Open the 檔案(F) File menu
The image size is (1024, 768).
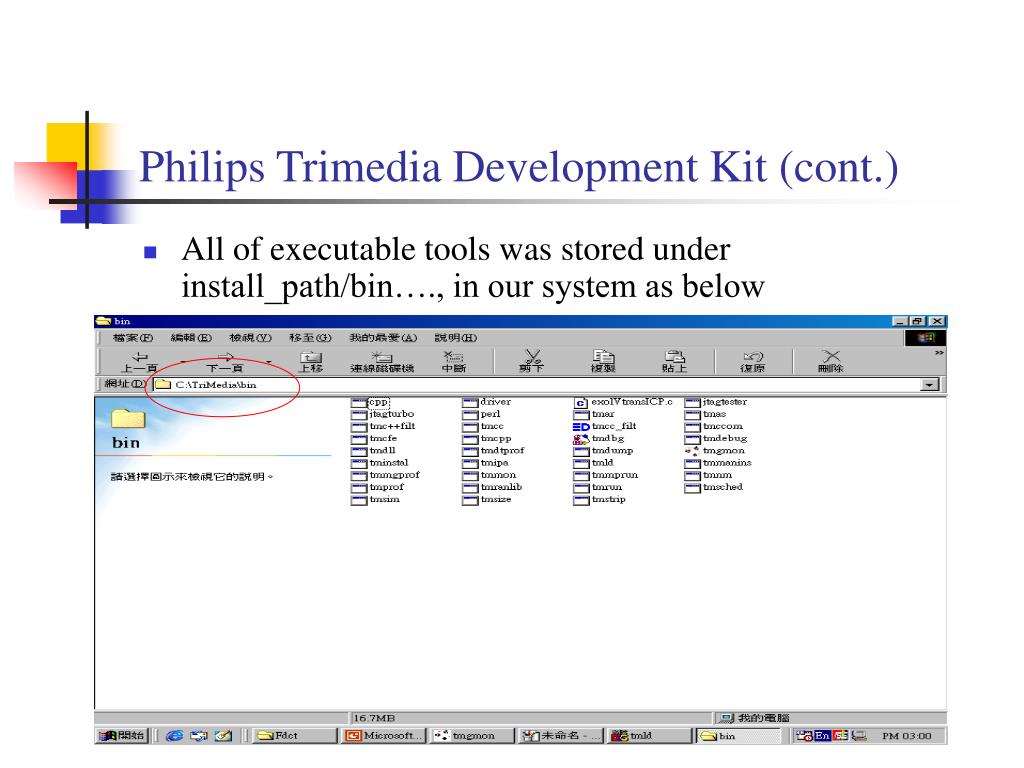(133, 338)
